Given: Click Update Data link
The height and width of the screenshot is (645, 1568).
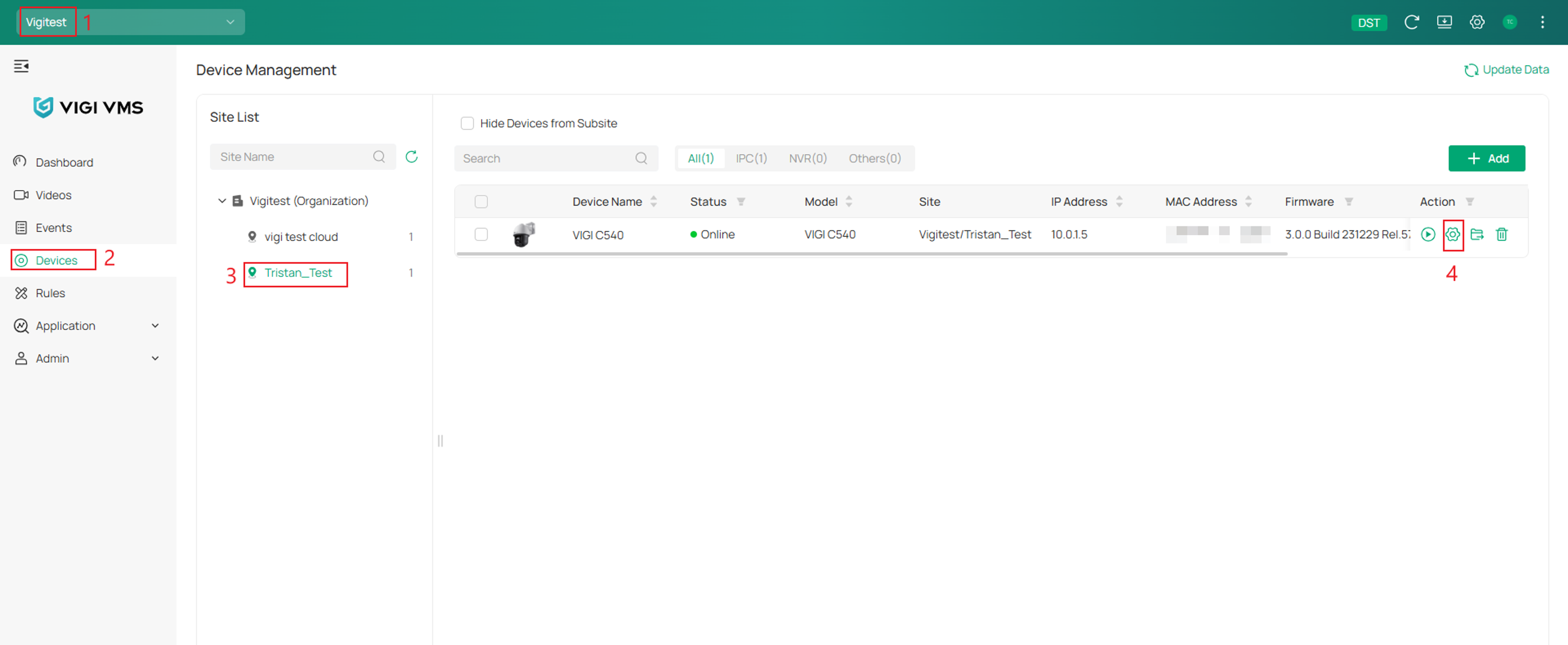Looking at the screenshot, I should (1506, 70).
